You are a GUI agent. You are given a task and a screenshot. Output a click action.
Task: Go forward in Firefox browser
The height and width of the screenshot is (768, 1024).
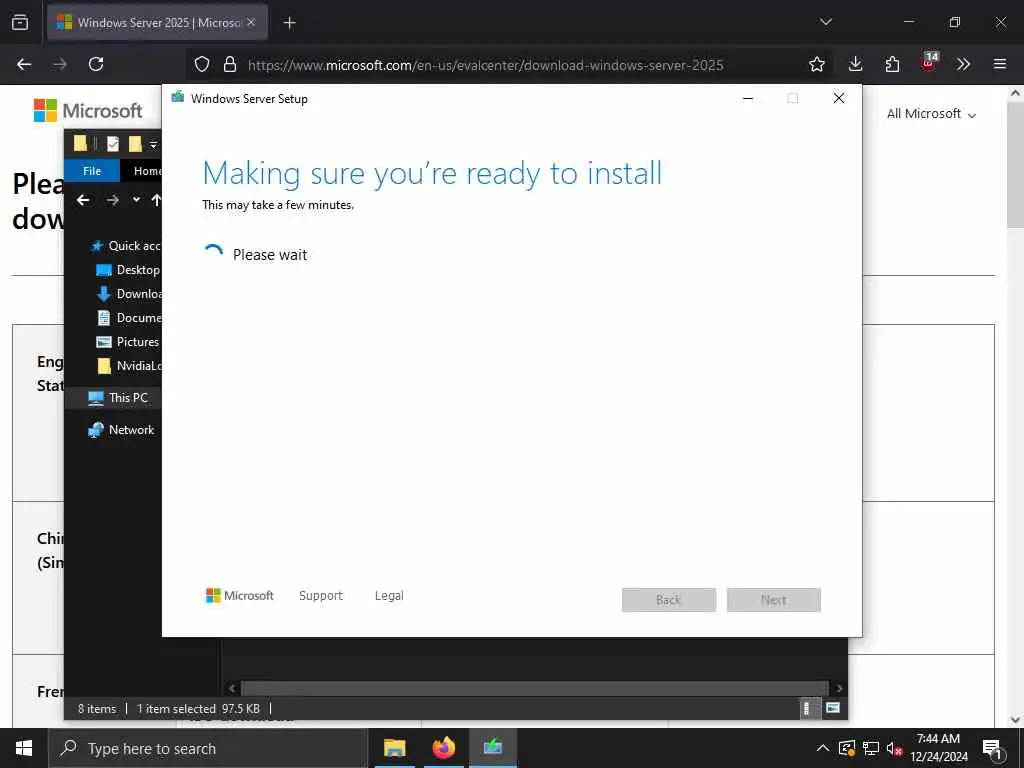point(60,64)
